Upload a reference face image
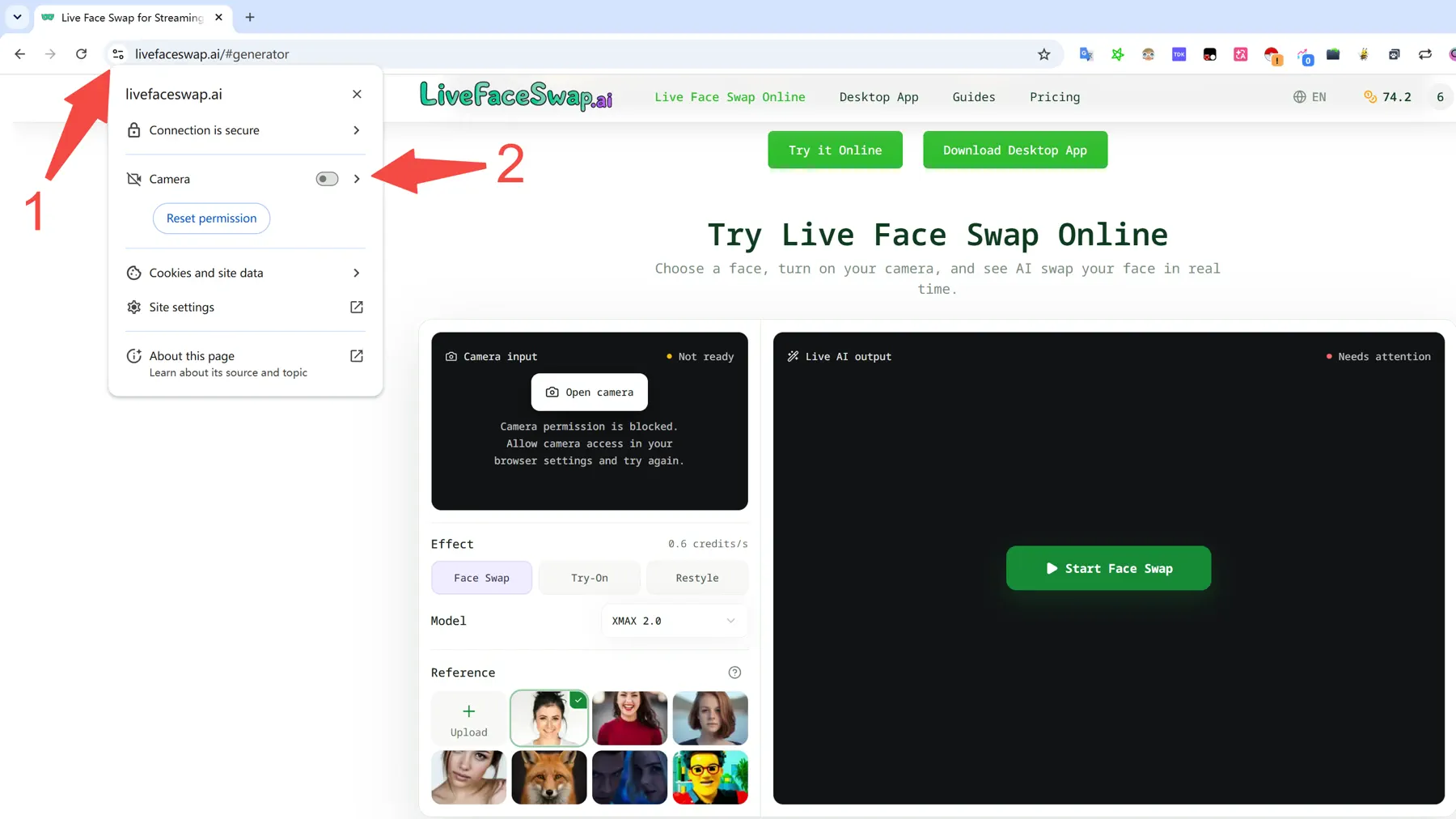Viewport: 1456px width, 819px height. pyautogui.click(x=468, y=719)
